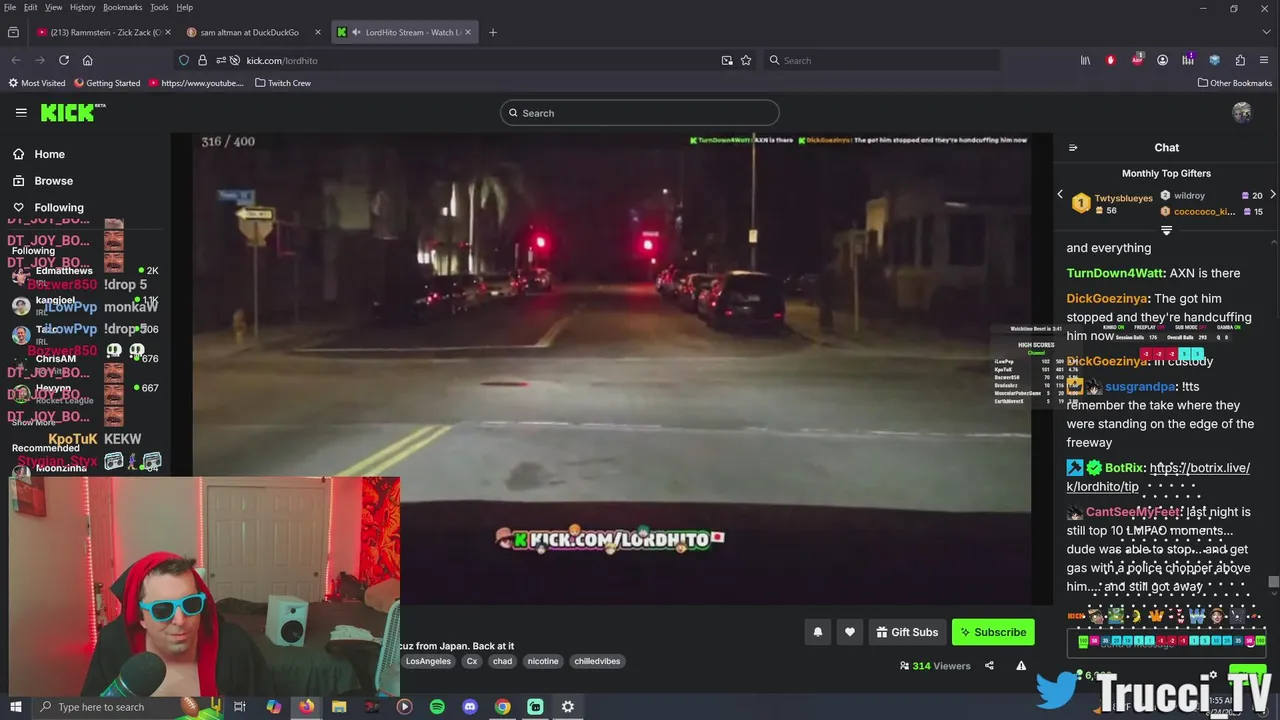Viewport: 1280px width, 720px height.
Task: Select the LordHito Stream tab
Action: 405,32
